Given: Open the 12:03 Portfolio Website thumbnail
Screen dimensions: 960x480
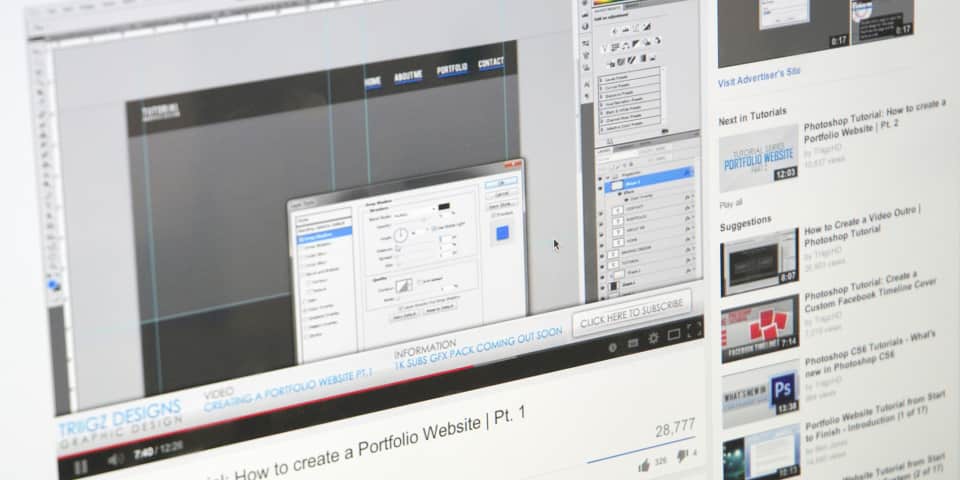Looking at the screenshot, I should [759, 159].
